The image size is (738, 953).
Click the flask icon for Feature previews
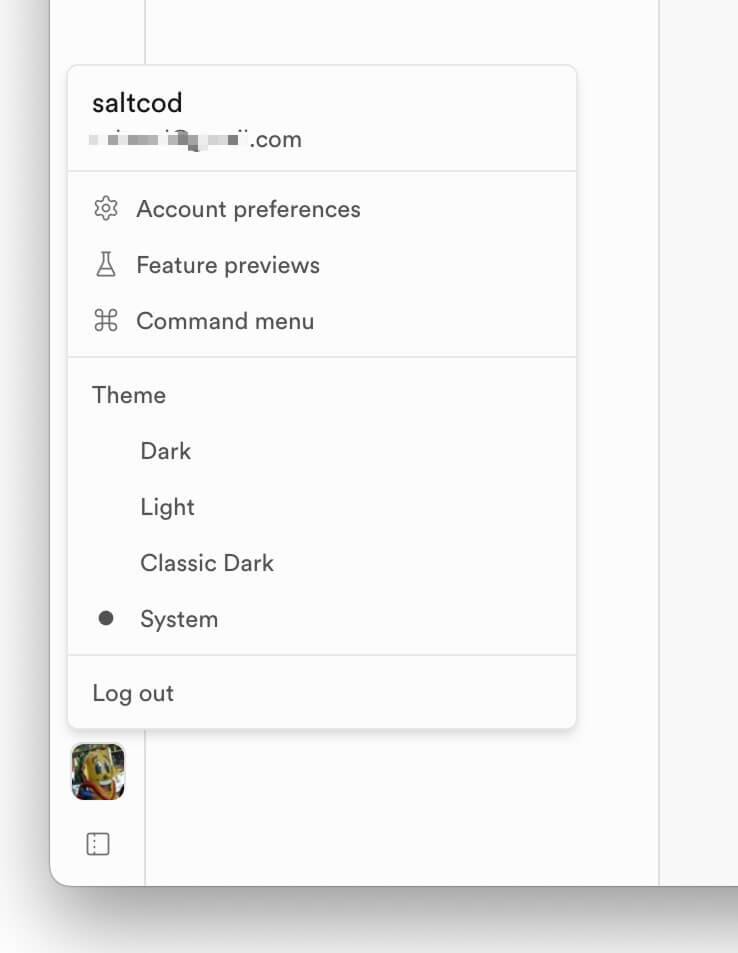pos(106,264)
